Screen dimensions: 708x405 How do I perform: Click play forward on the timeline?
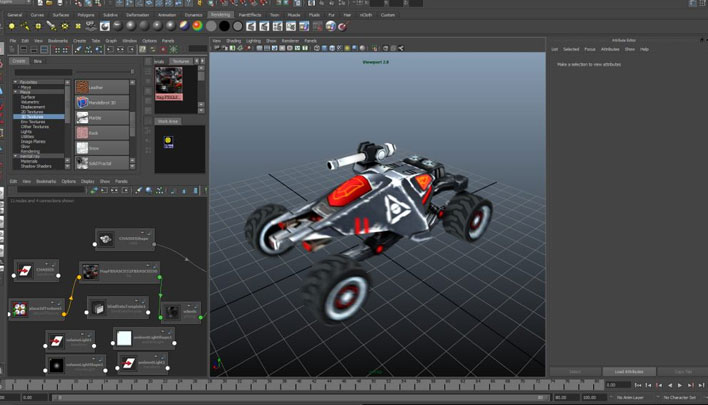tap(680, 385)
